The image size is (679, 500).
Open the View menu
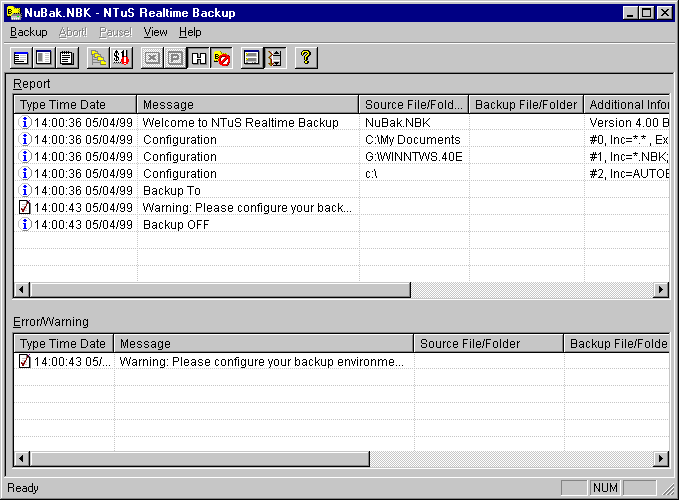pos(155,32)
